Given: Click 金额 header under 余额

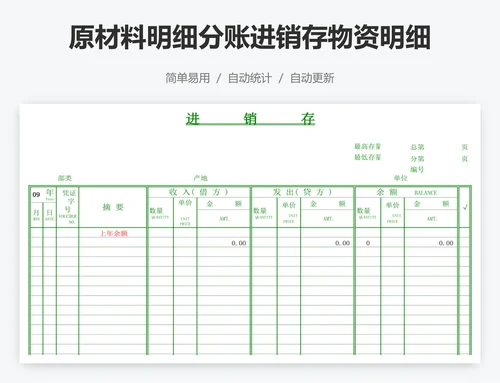Looking at the screenshot, I should click(431, 204).
